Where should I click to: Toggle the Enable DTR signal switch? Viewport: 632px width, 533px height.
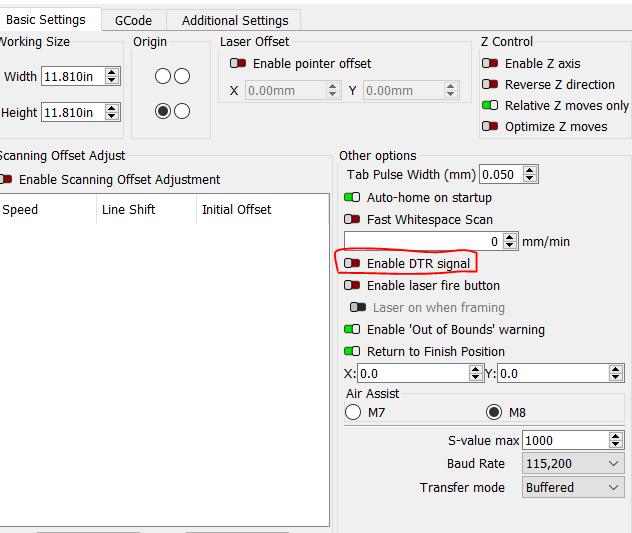point(352,264)
